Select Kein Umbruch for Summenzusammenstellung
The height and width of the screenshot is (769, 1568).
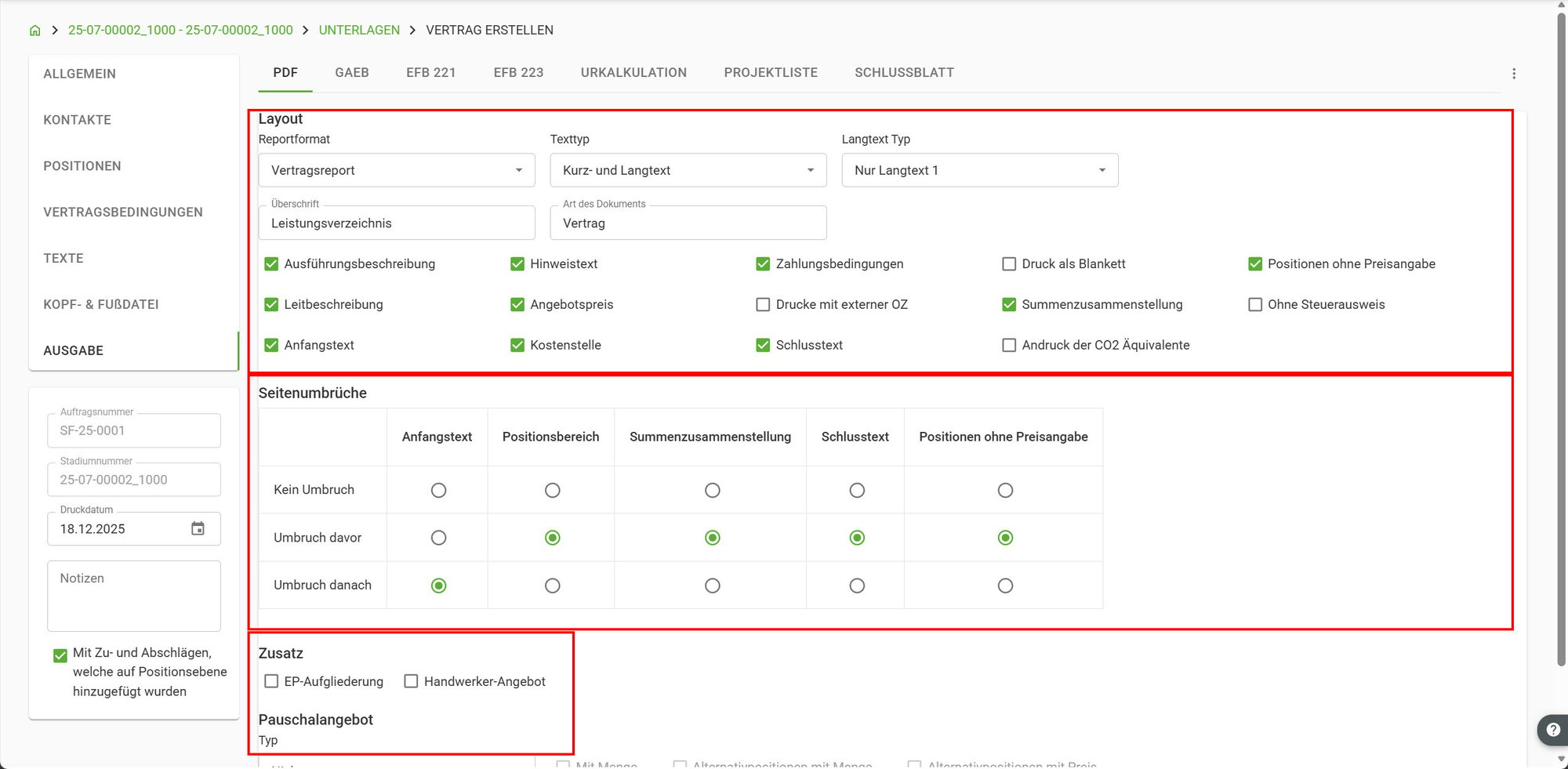pyautogui.click(x=712, y=490)
